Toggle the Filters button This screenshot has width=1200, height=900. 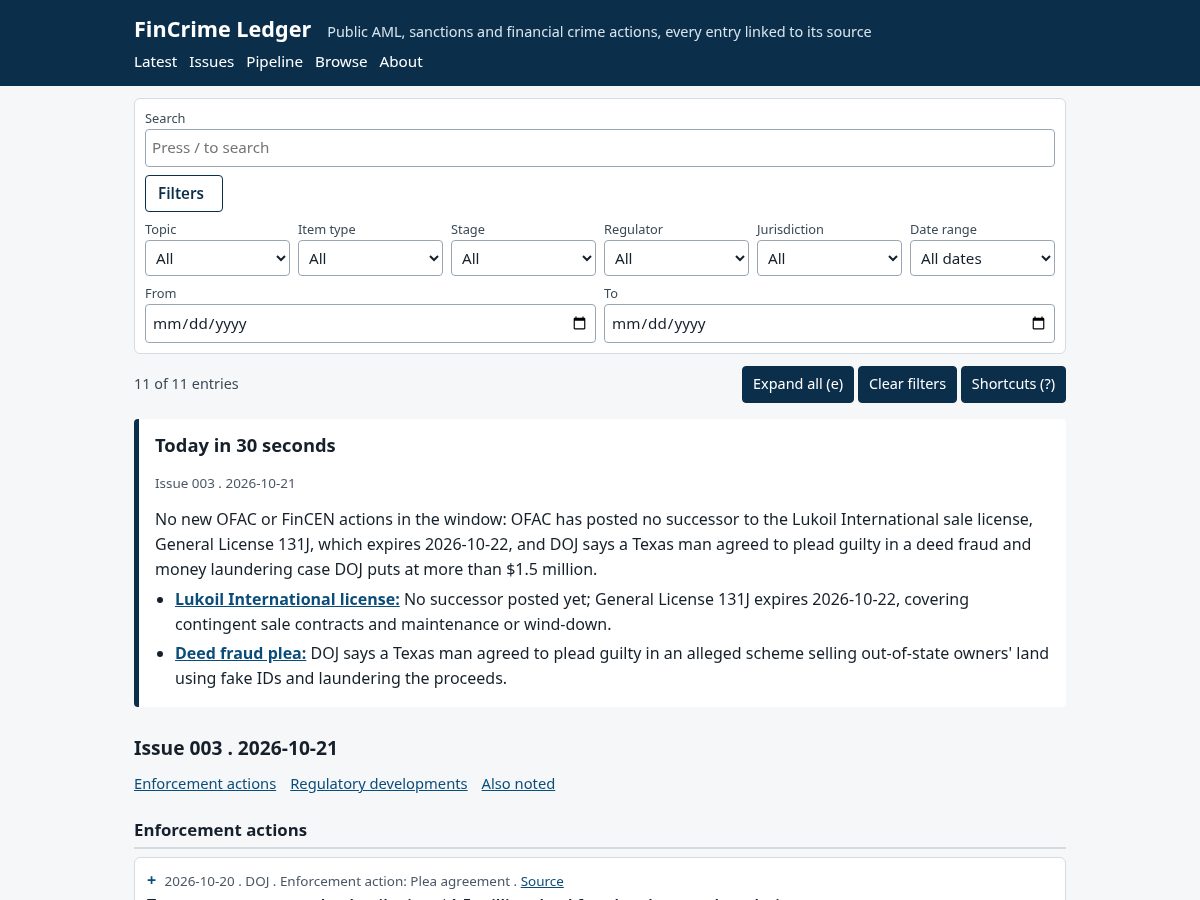(184, 193)
